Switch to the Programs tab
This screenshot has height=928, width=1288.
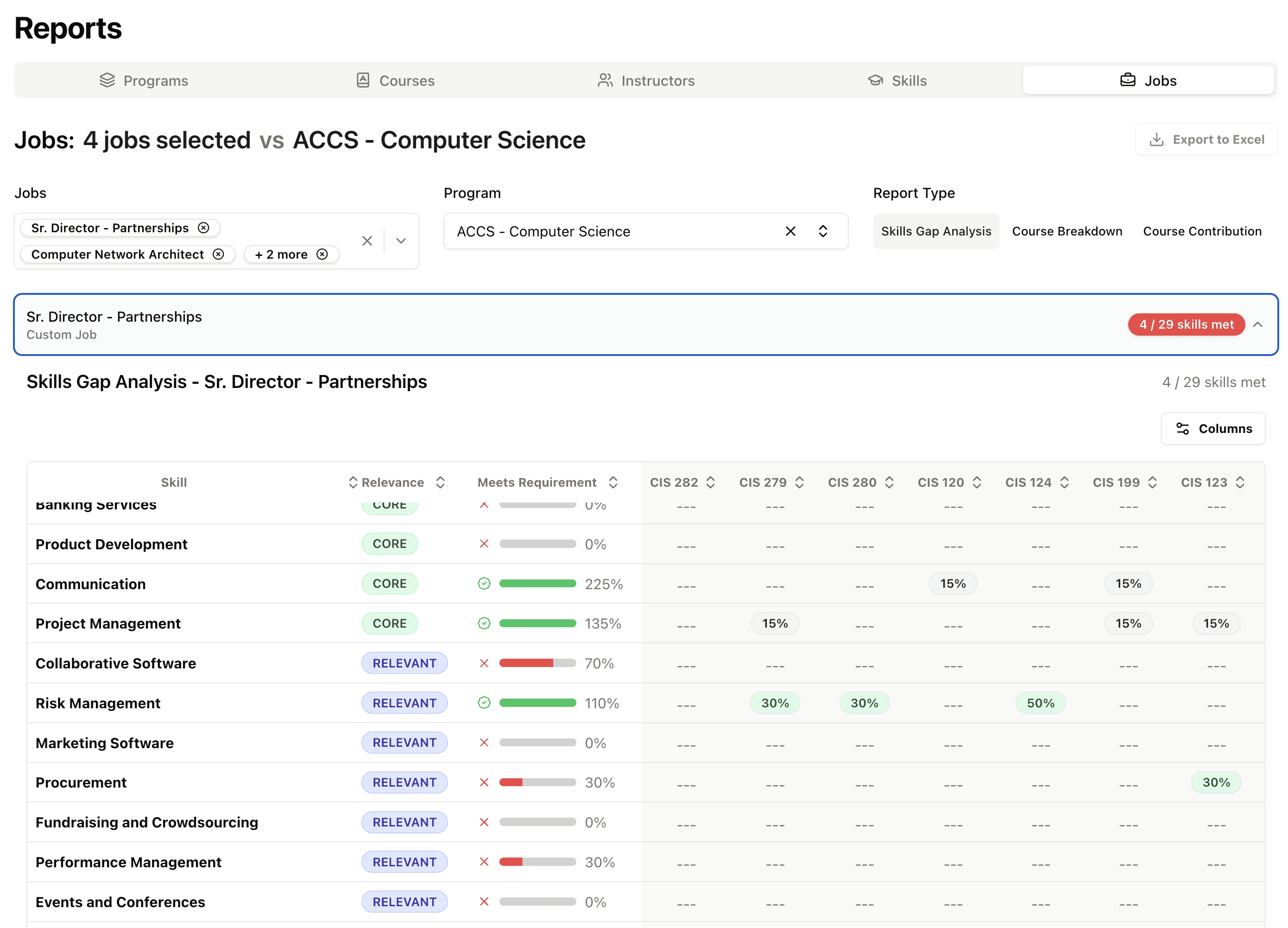(144, 81)
